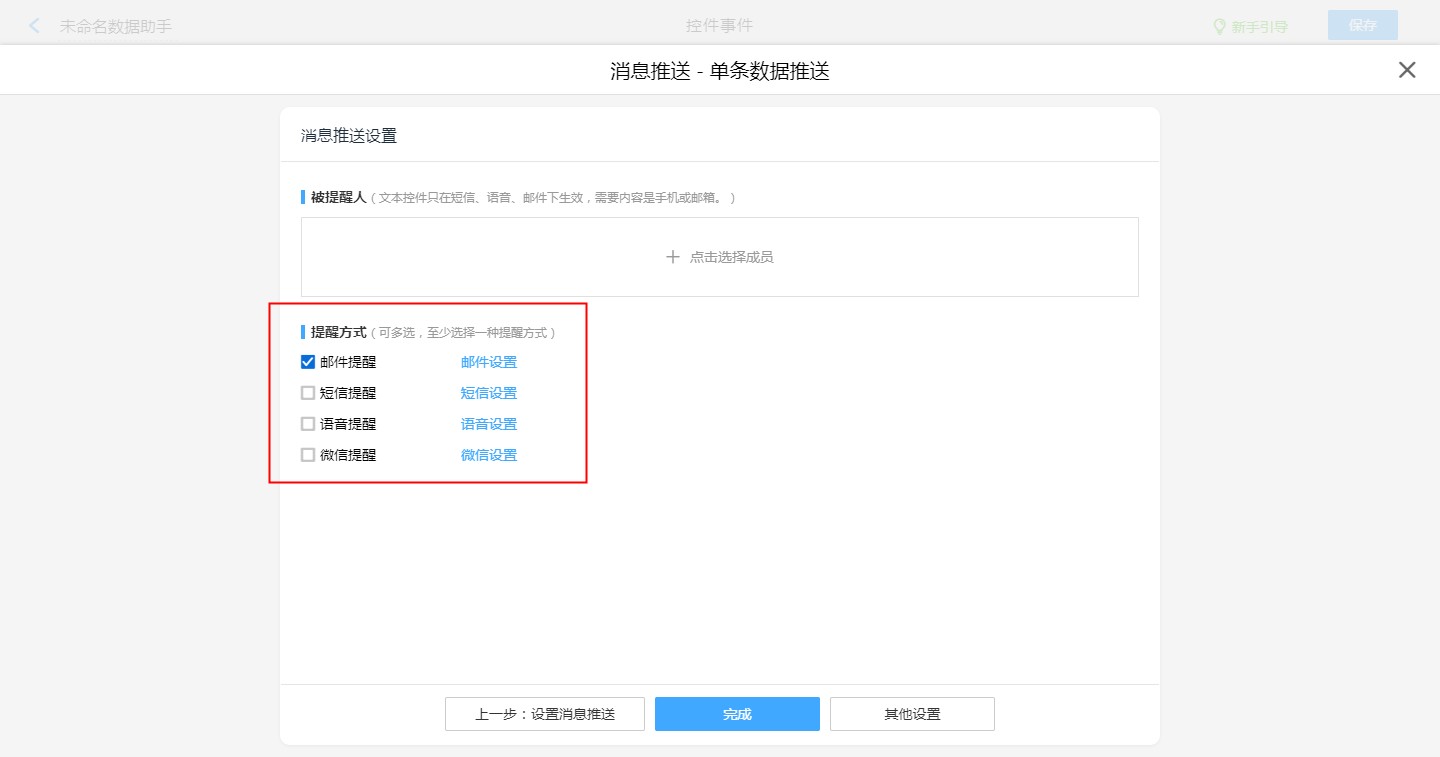Go to 微信设置
Viewport: 1440px width, 757px height.
[x=488, y=455]
